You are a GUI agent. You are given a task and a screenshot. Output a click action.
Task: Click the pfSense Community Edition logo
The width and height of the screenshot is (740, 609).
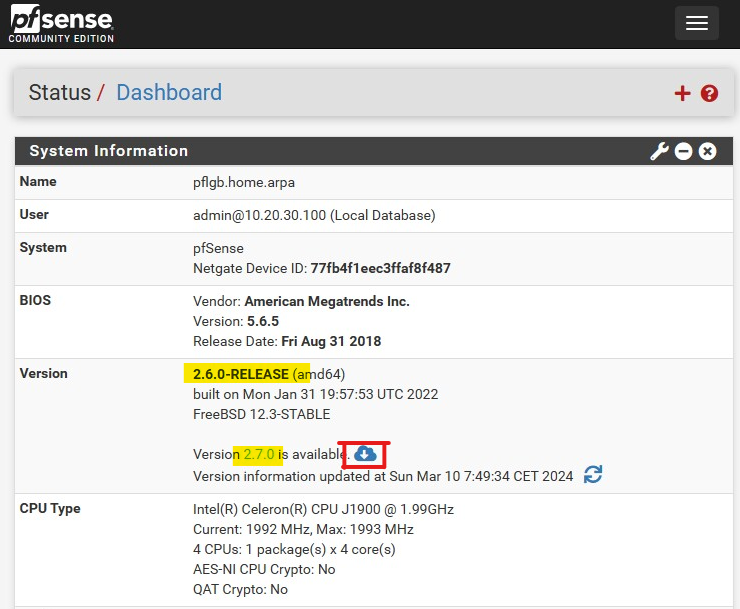(x=62, y=24)
